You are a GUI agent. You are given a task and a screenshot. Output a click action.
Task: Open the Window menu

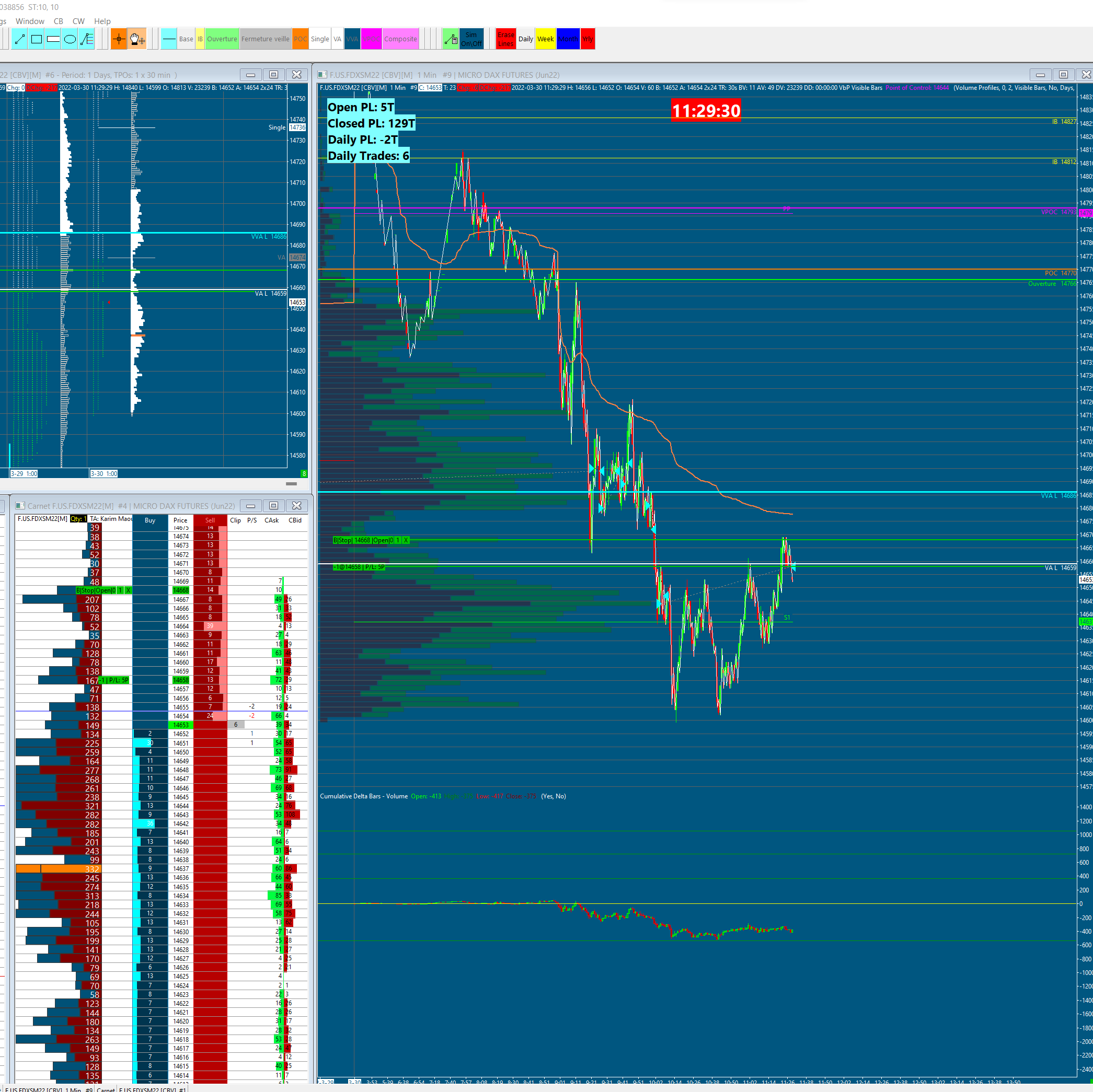point(30,21)
